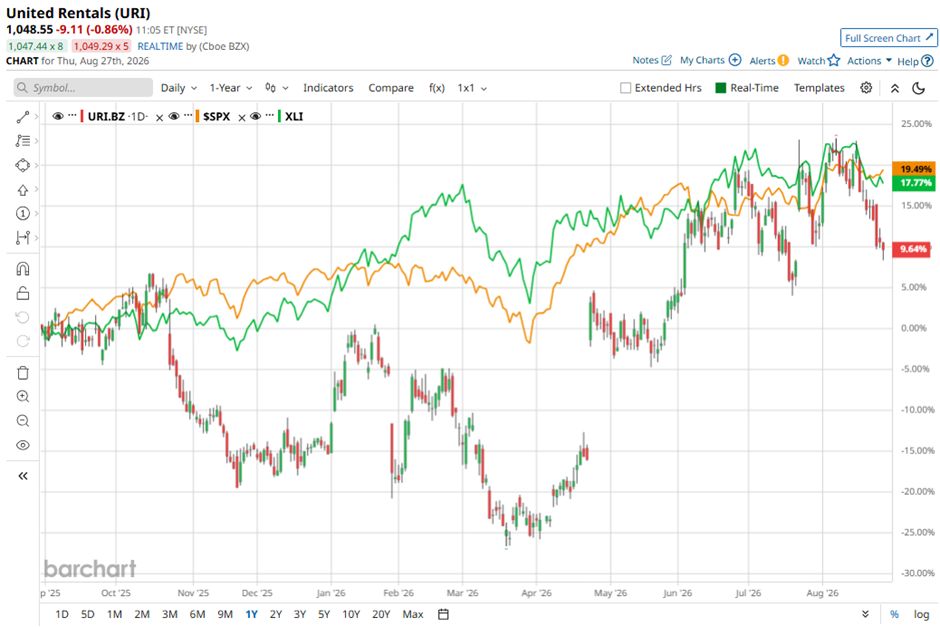
Task: Click the My Charts link
Action: (x=702, y=60)
